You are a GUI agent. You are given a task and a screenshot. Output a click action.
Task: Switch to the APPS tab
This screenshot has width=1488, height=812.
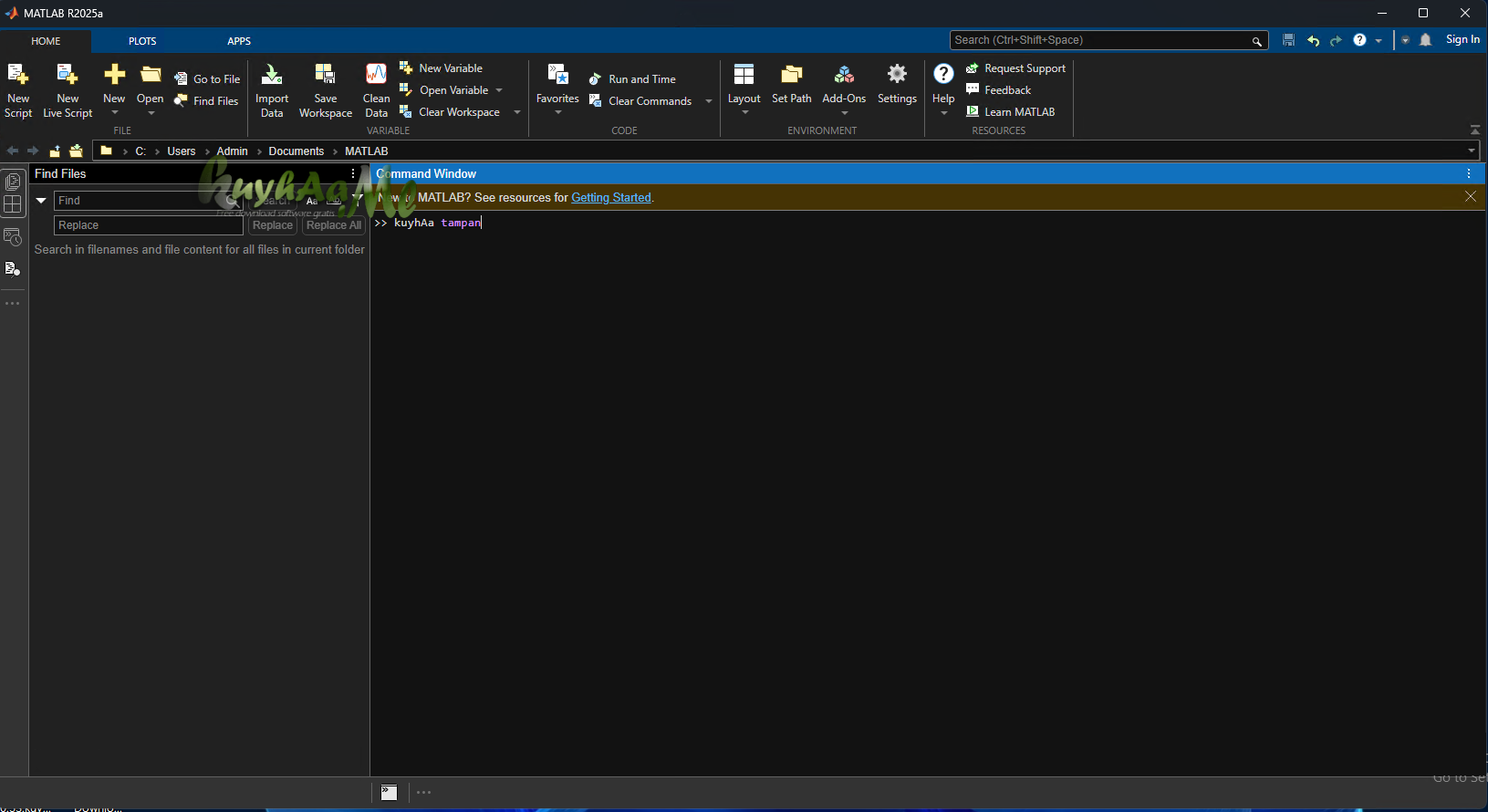(x=239, y=41)
